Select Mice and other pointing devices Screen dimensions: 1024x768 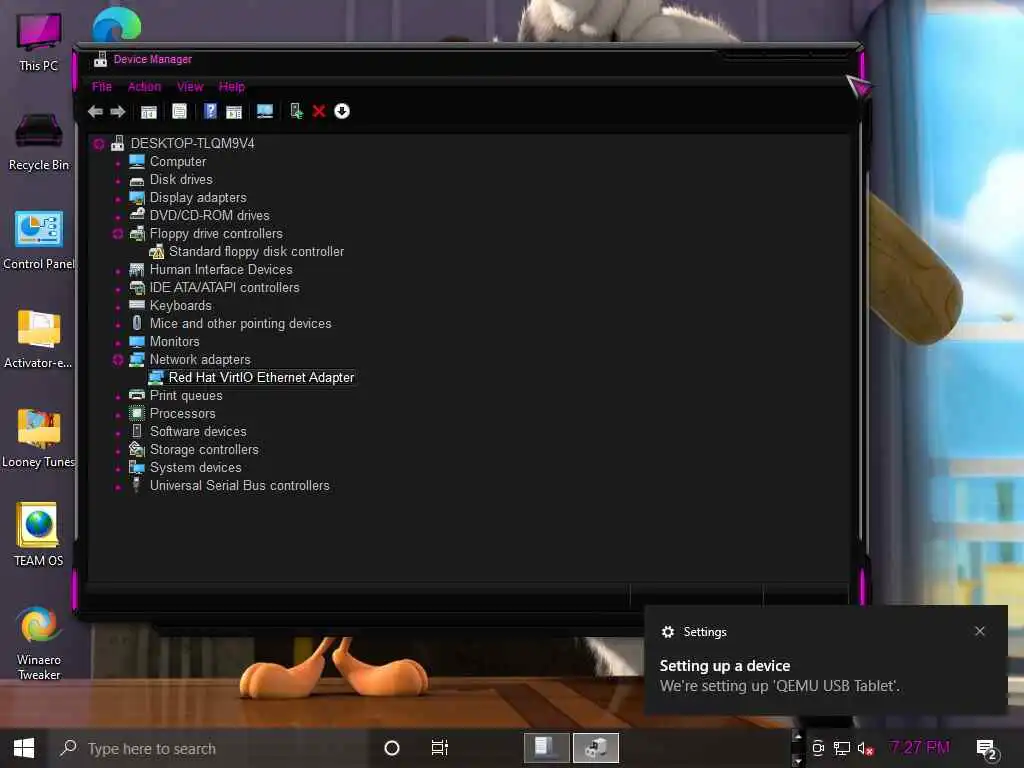240,323
